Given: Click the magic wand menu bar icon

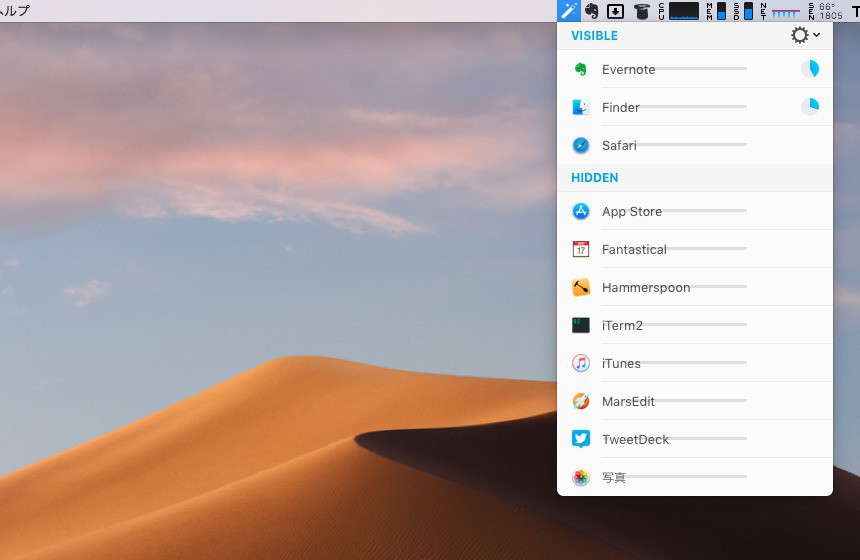Looking at the screenshot, I should click(569, 11).
